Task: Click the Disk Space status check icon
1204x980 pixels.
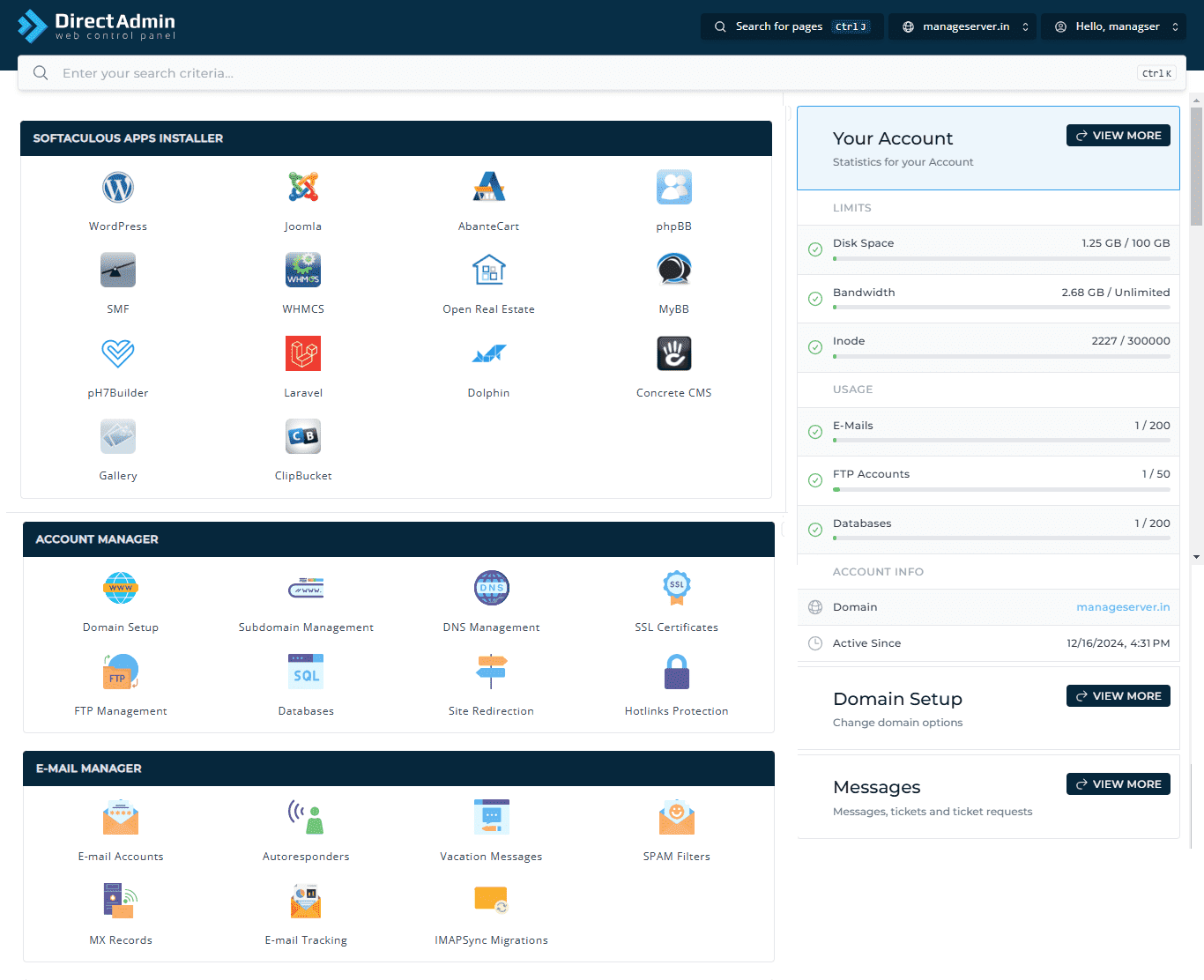Action: tap(815, 249)
